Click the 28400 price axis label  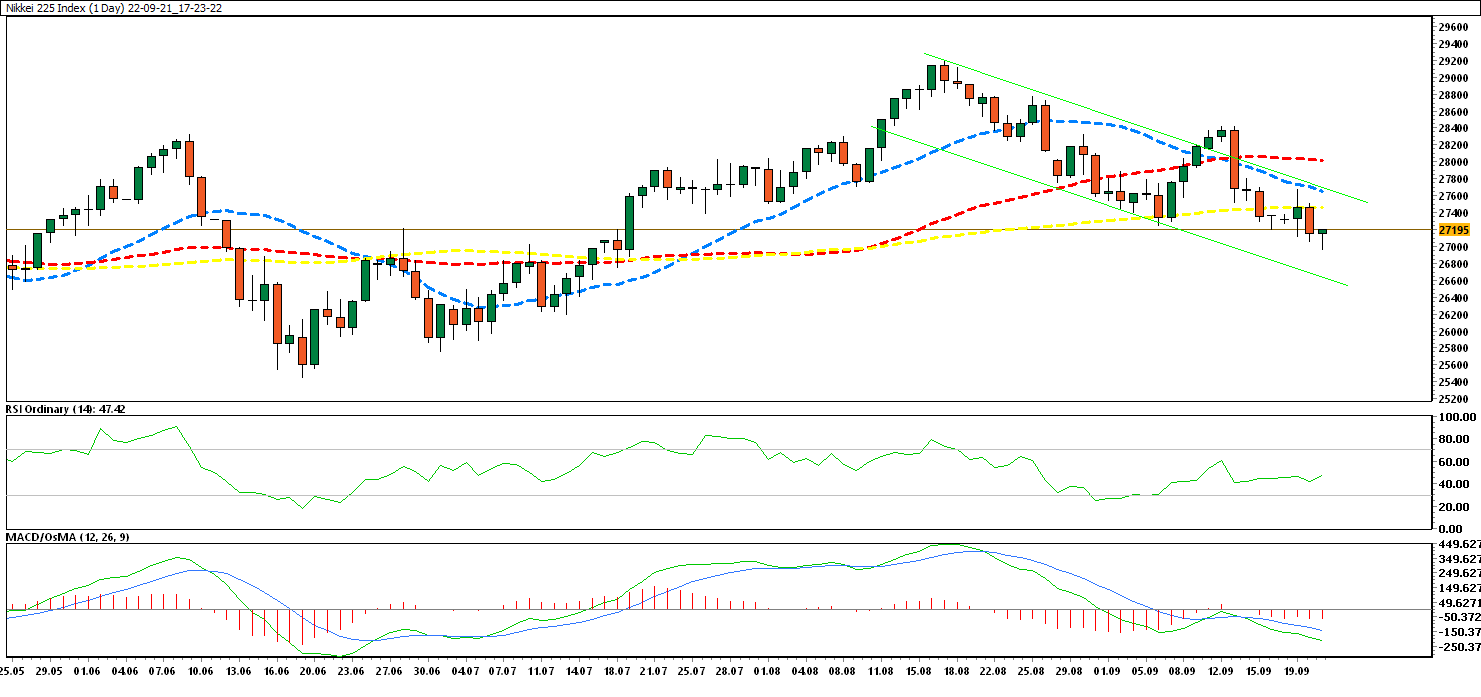coord(1455,128)
